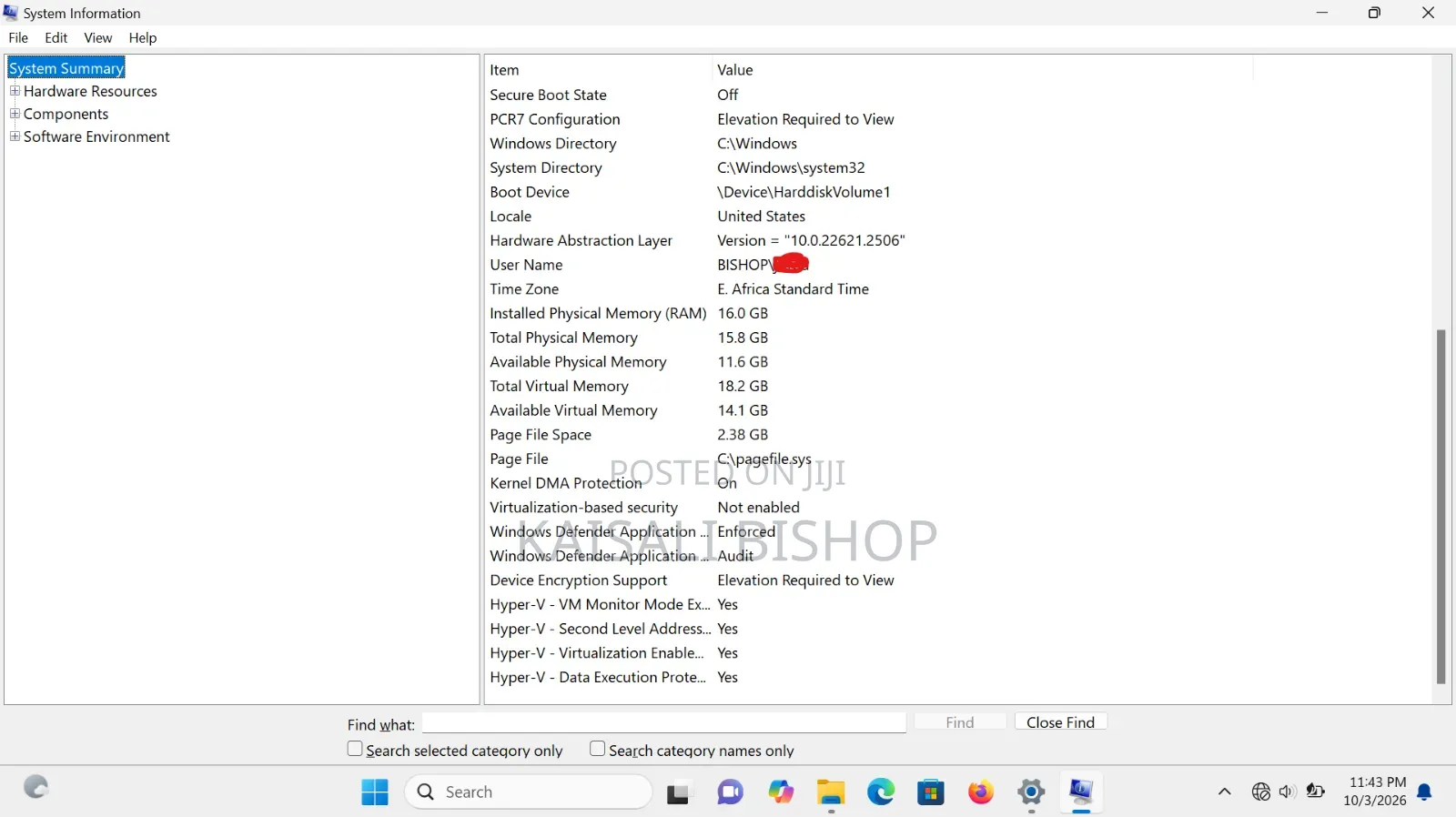This screenshot has height=817, width=1456.
Task: Click the volume speaker icon
Action: point(1287,792)
